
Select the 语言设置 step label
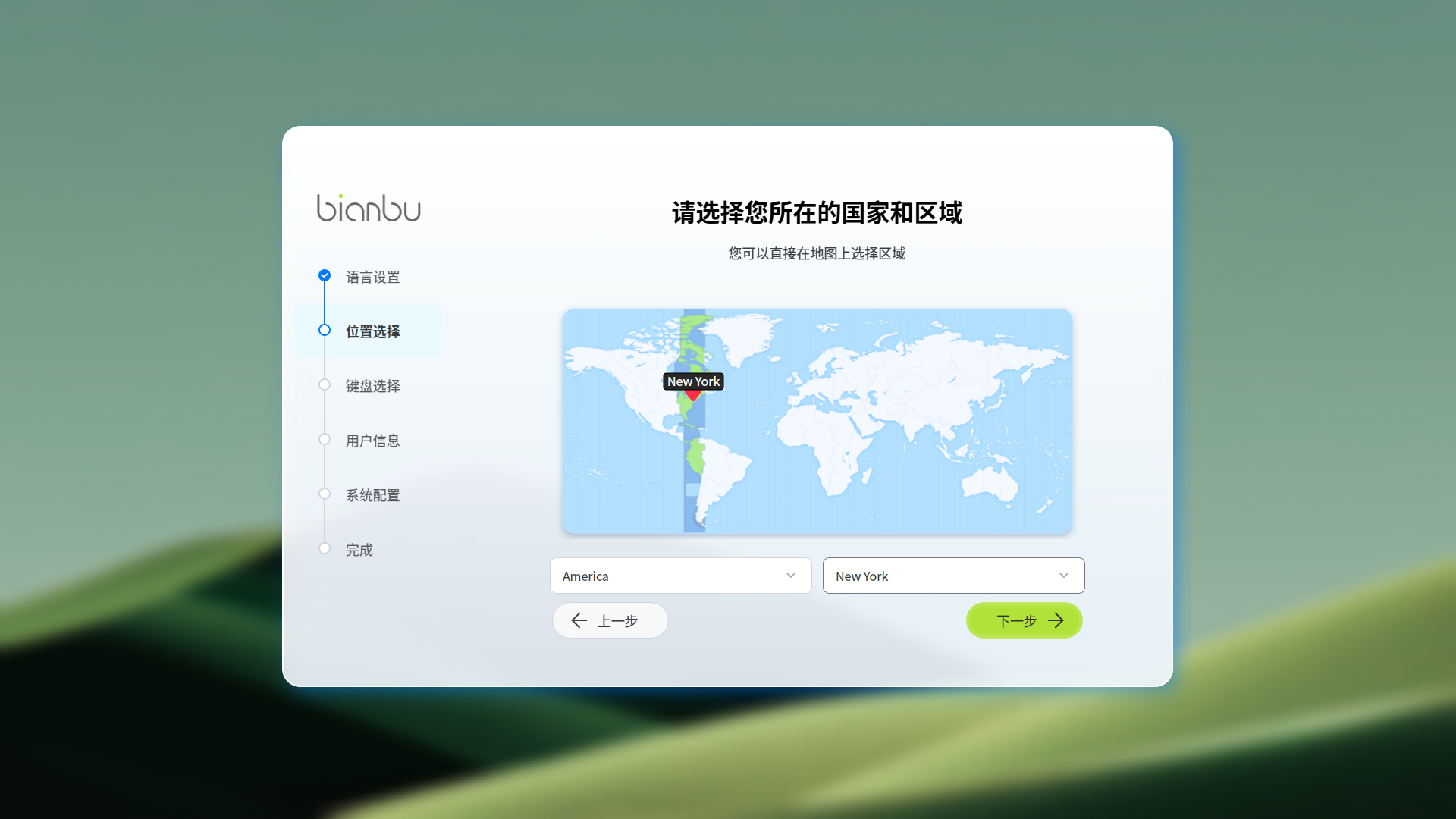click(372, 277)
